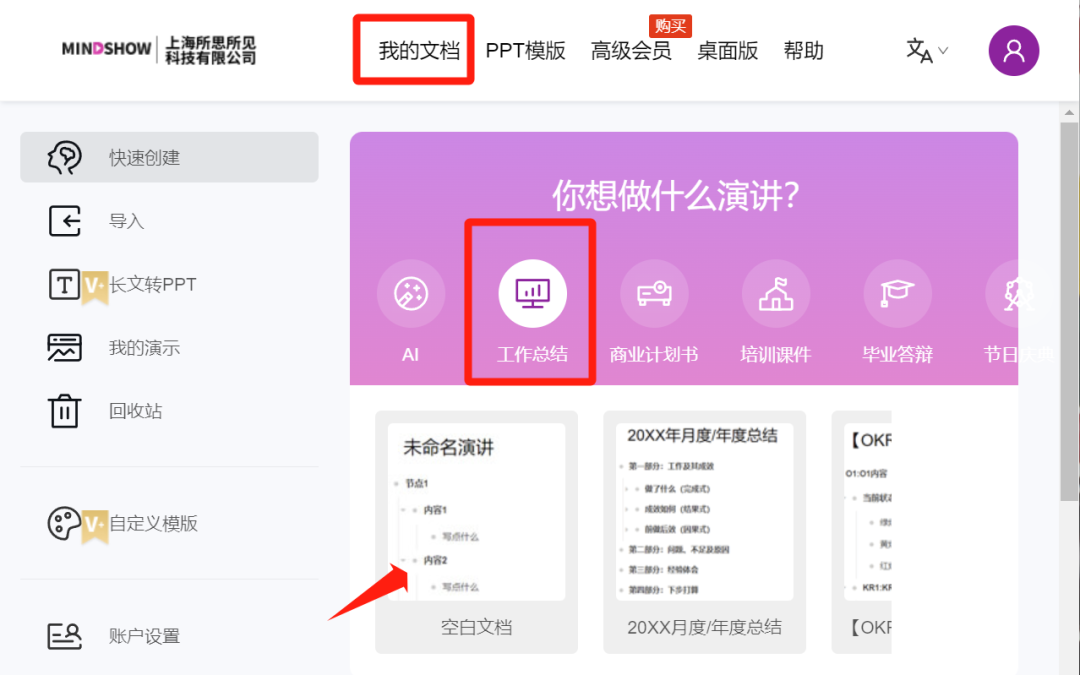Select the 培训课件 training courseware icon
This screenshot has width=1080, height=675.
click(x=776, y=294)
